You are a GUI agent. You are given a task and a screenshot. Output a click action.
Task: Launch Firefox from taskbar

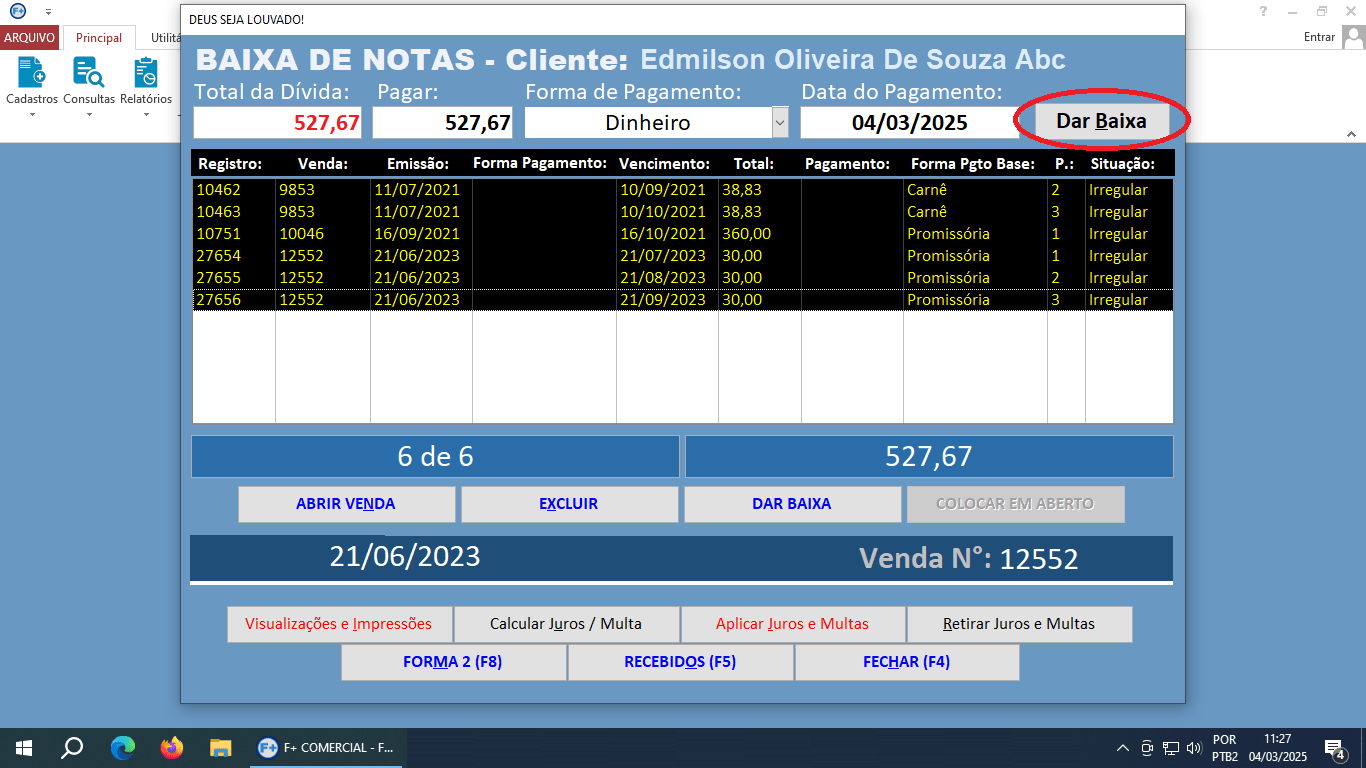pos(172,747)
